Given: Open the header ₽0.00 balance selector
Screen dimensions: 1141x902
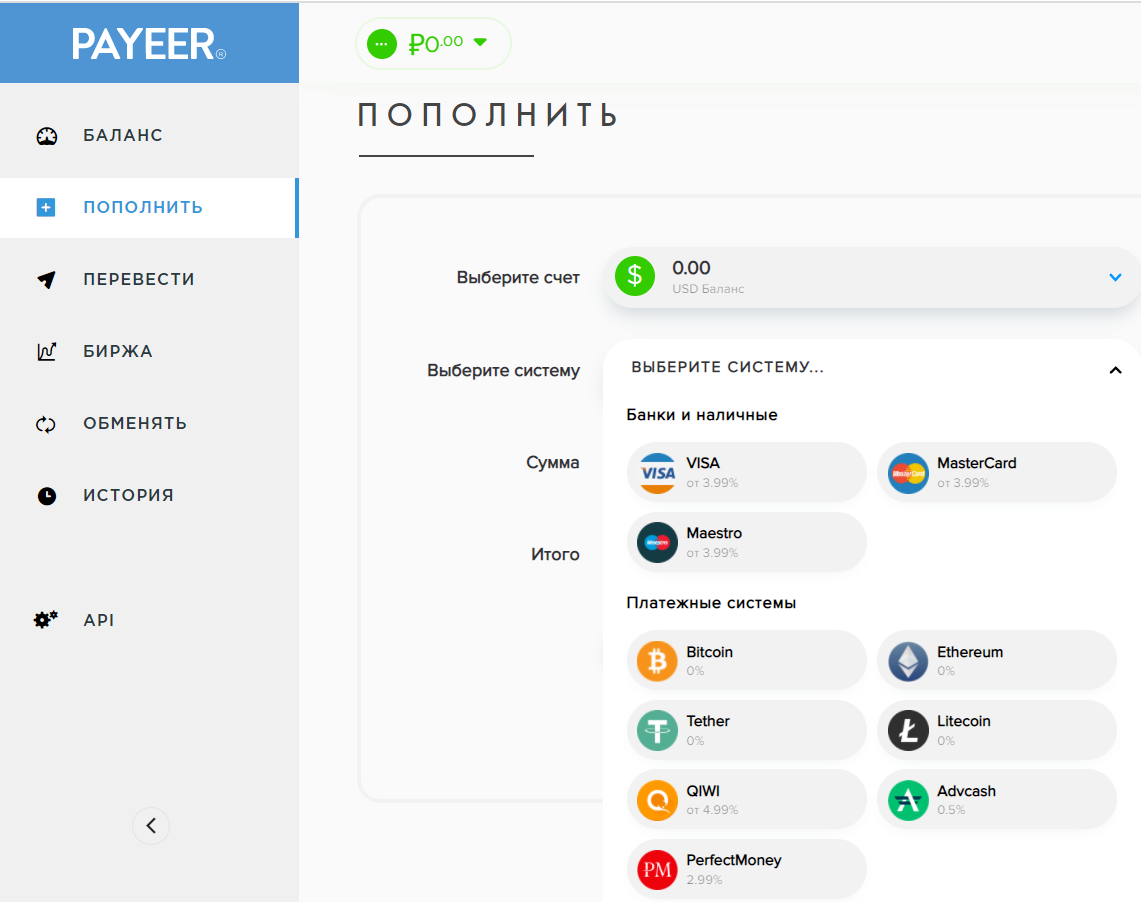Looking at the screenshot, I should coord(433,44).
